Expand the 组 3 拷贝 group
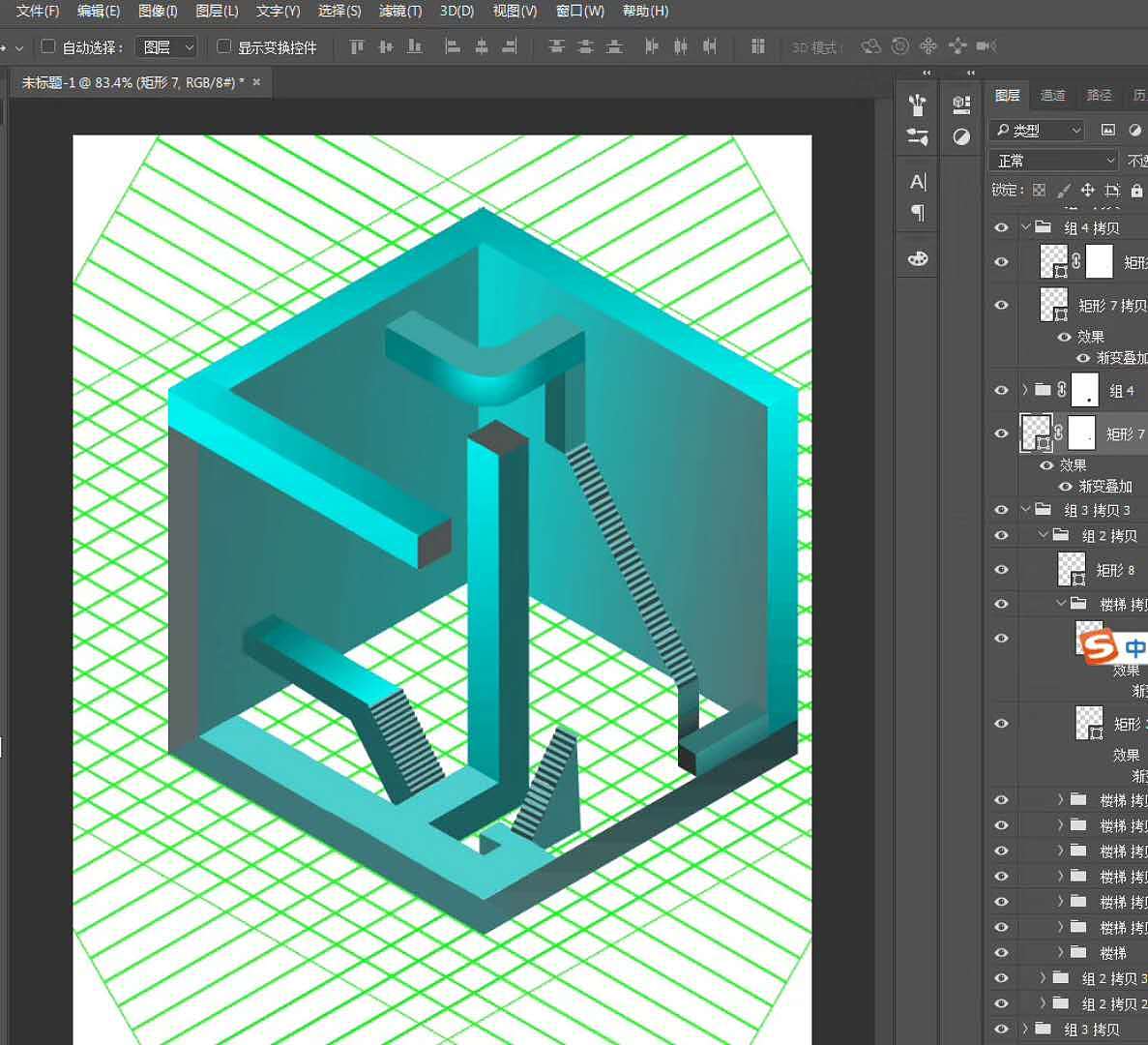This screenshot has width=1148, height=1045. pos(1026,1029)
